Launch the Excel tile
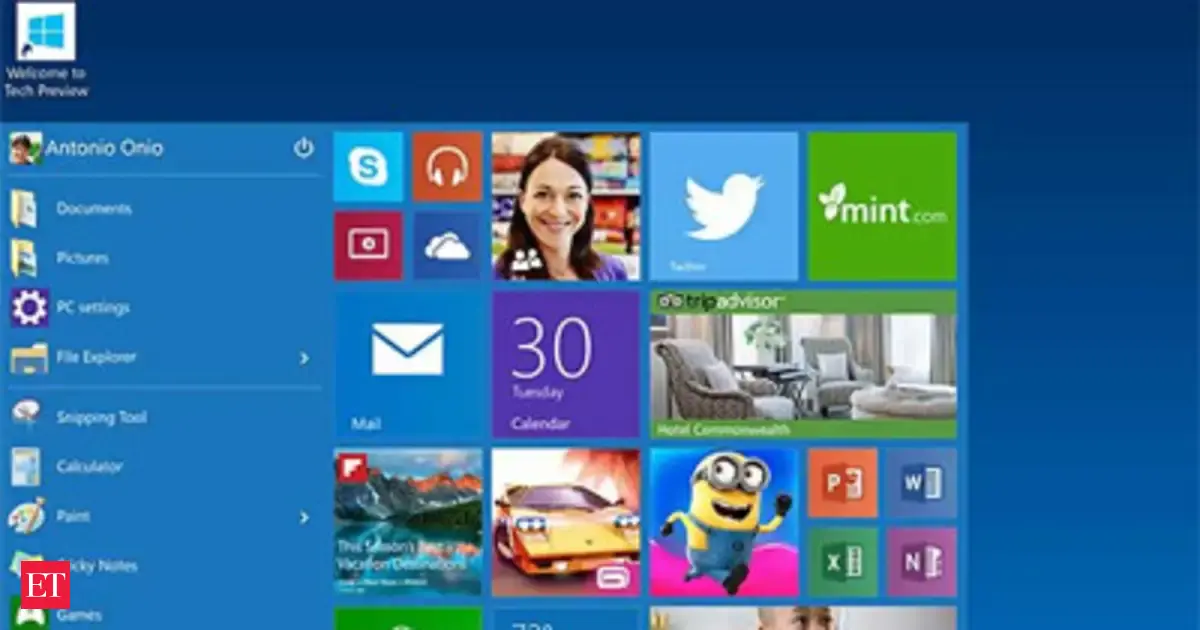The image size is (1200, 630). 842,562
